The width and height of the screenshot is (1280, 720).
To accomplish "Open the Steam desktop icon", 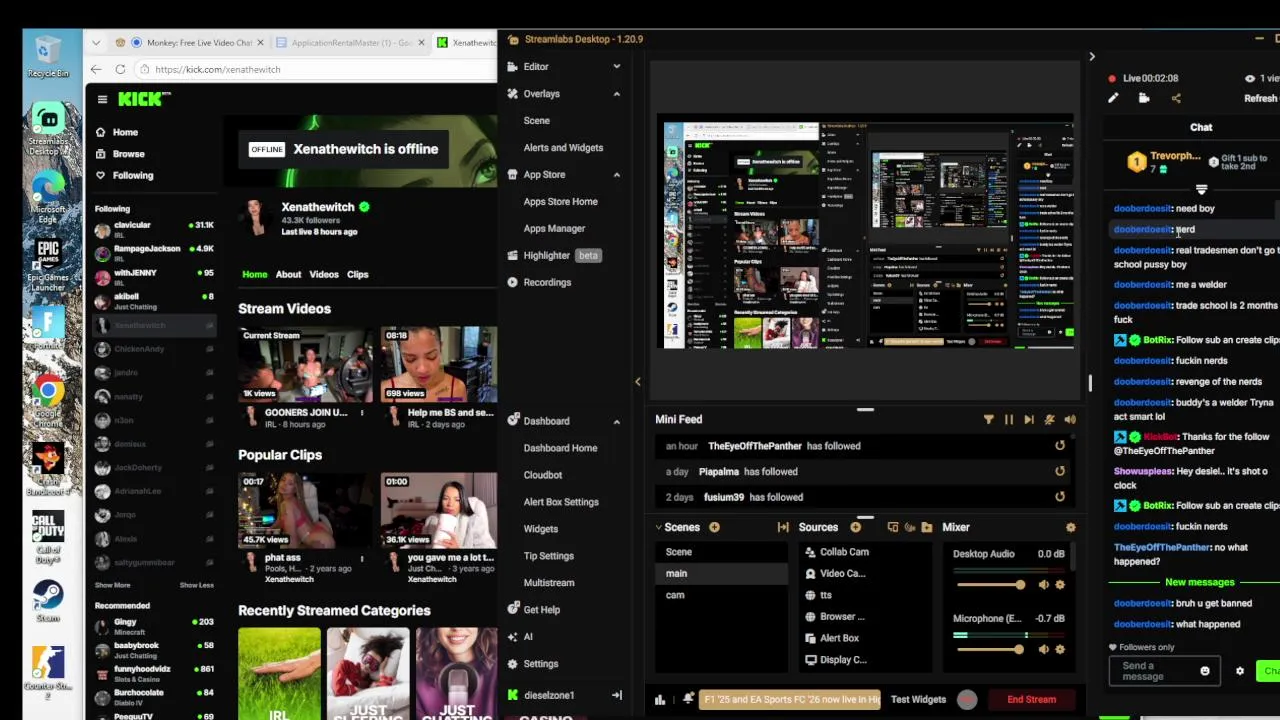I will click(47, 600).
